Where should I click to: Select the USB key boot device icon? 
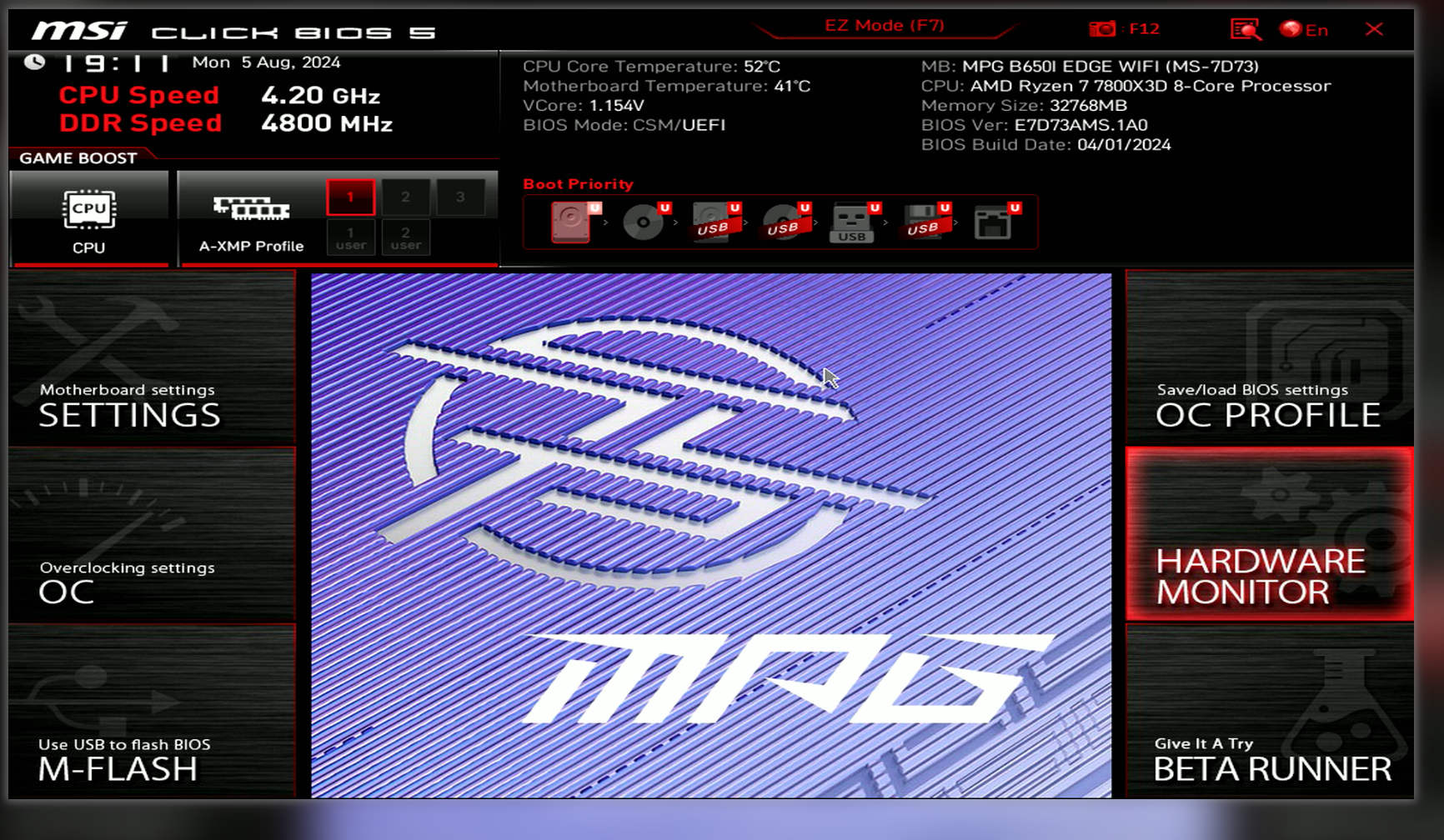855,222
